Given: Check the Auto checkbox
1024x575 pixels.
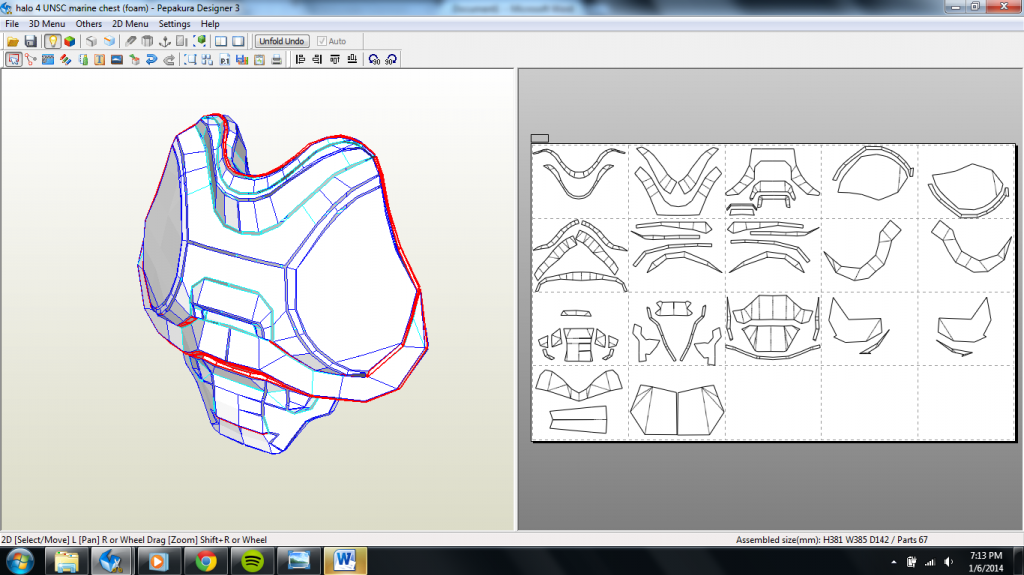Looking at the screenshot, I should [320, 41].
